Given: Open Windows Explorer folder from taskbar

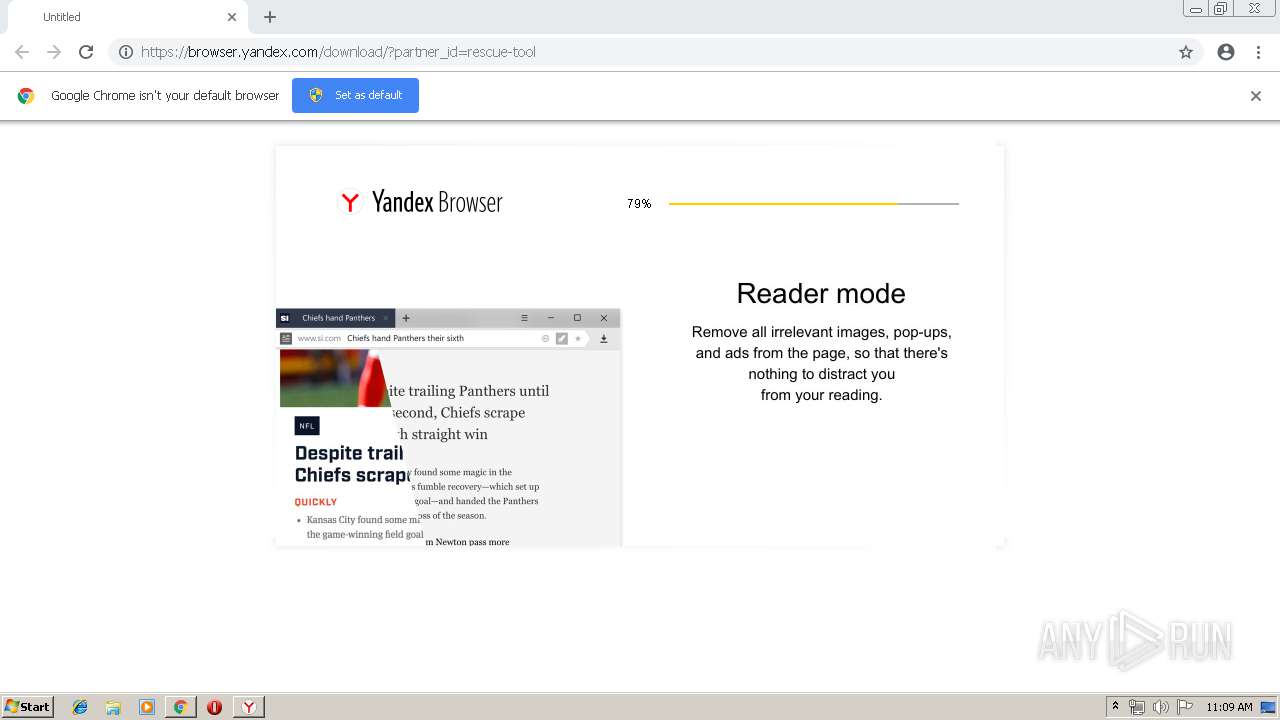Looking at the screenshot, I should [113, 707].
